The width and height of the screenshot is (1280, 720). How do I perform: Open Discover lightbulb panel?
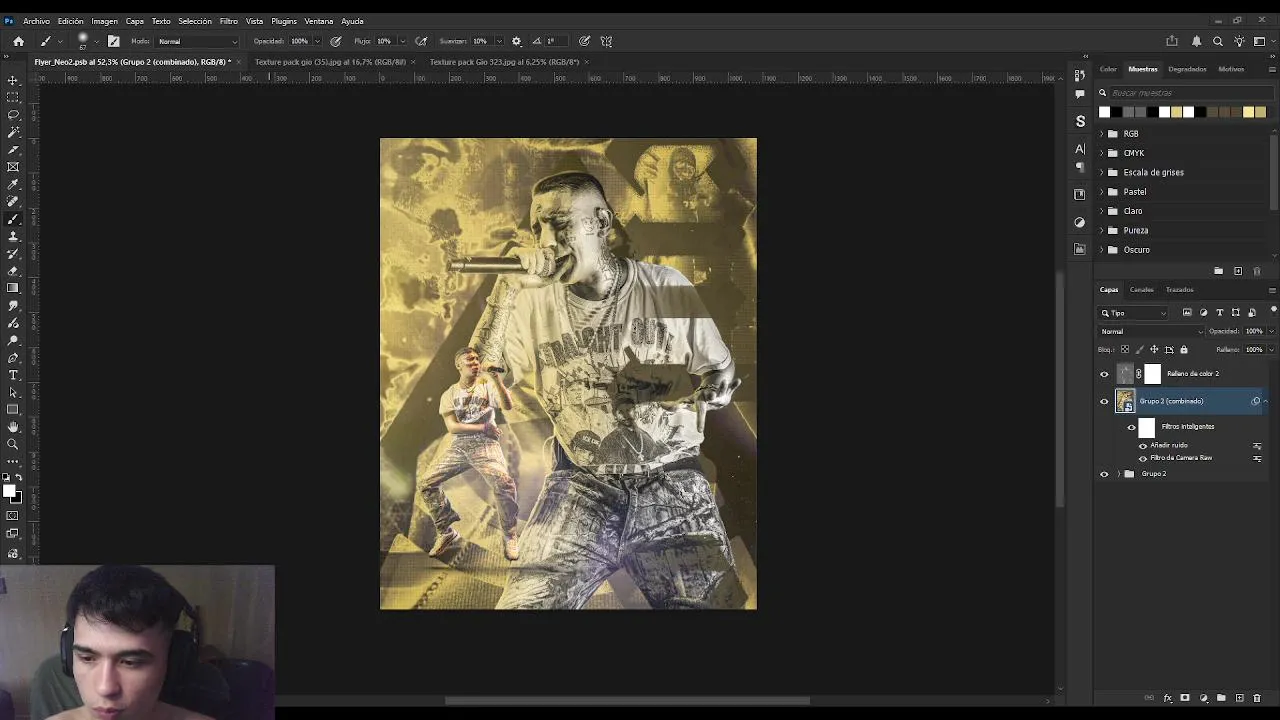click(1239, 41)
